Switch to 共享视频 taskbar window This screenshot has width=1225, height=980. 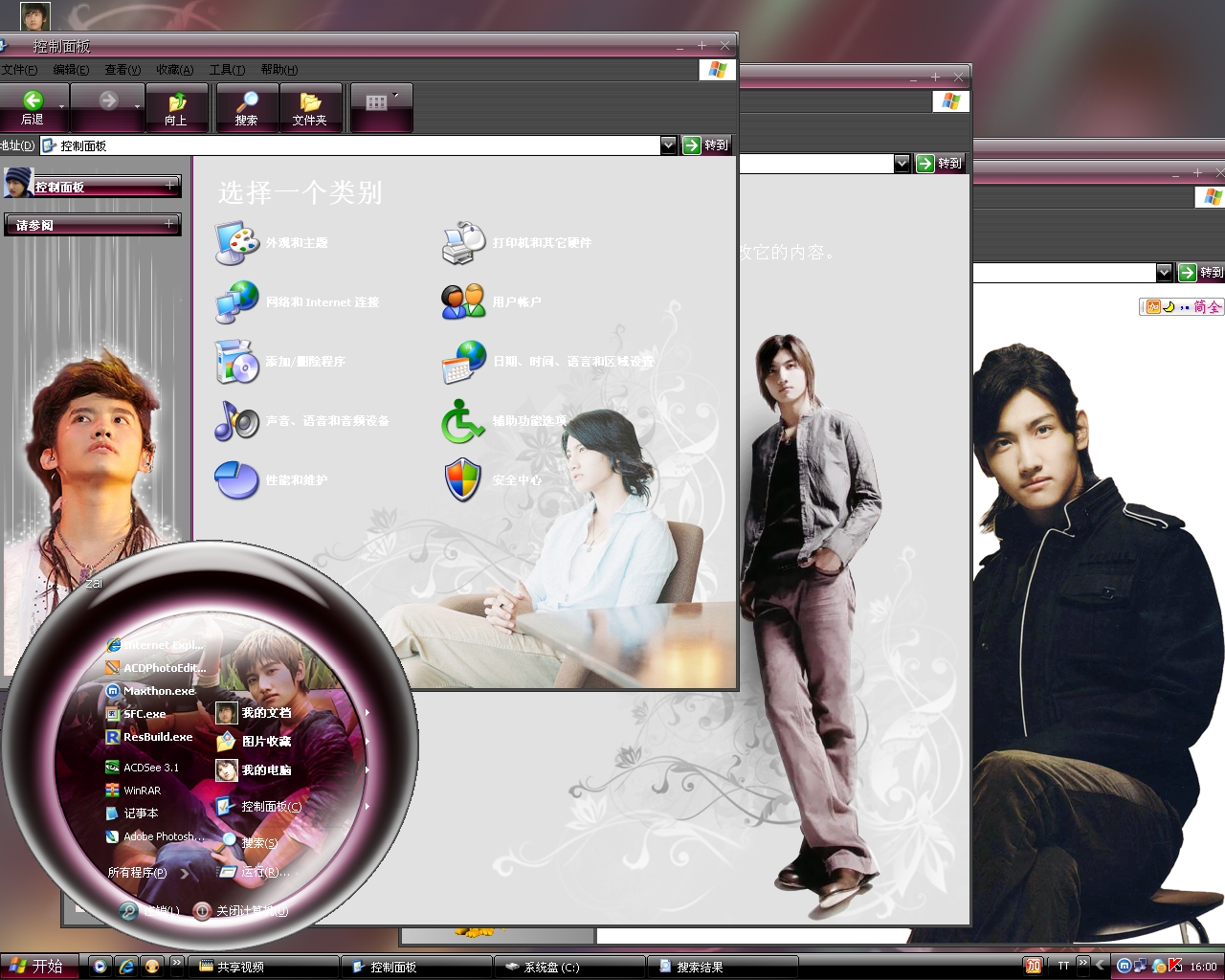(263, 968)
